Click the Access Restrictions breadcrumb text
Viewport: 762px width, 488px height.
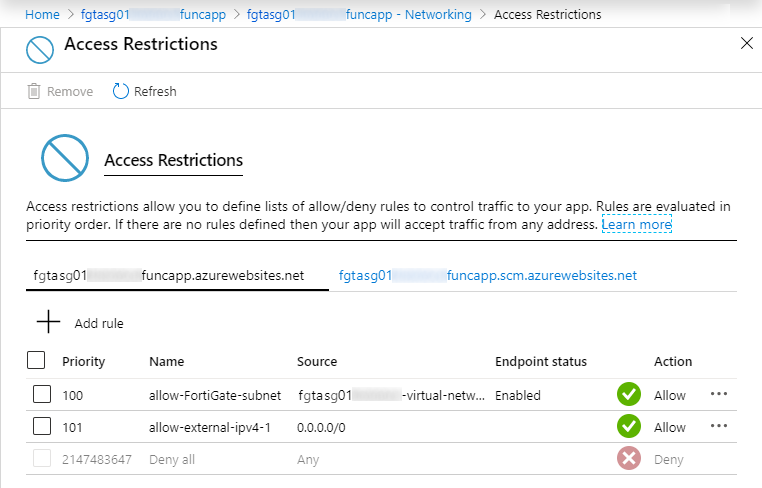tap(548, 15)
